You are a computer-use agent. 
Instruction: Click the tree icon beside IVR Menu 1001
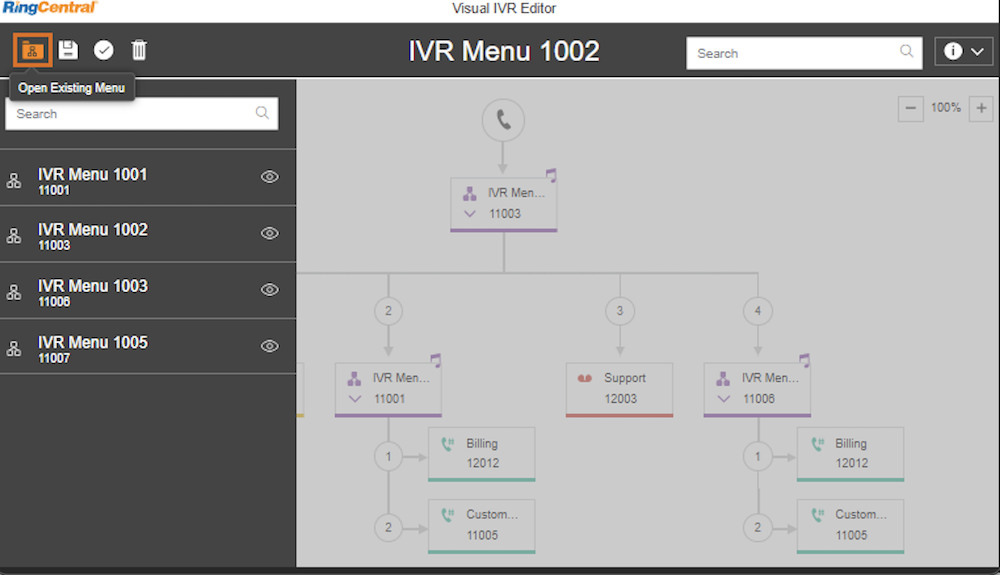13,180
